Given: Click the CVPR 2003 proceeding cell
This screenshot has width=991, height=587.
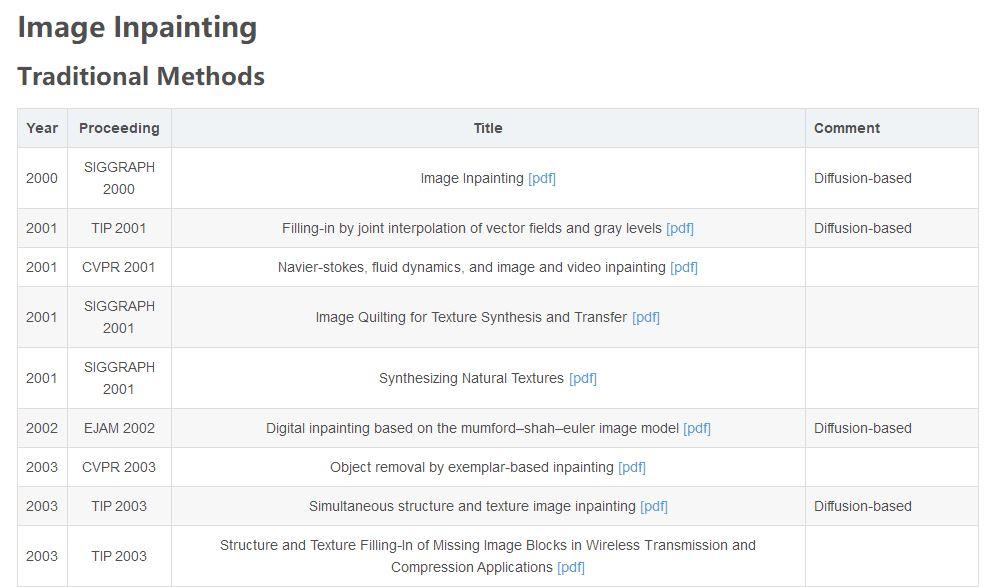Looking at the screenshot, I should pyautogui.click(x=119, y=467).
